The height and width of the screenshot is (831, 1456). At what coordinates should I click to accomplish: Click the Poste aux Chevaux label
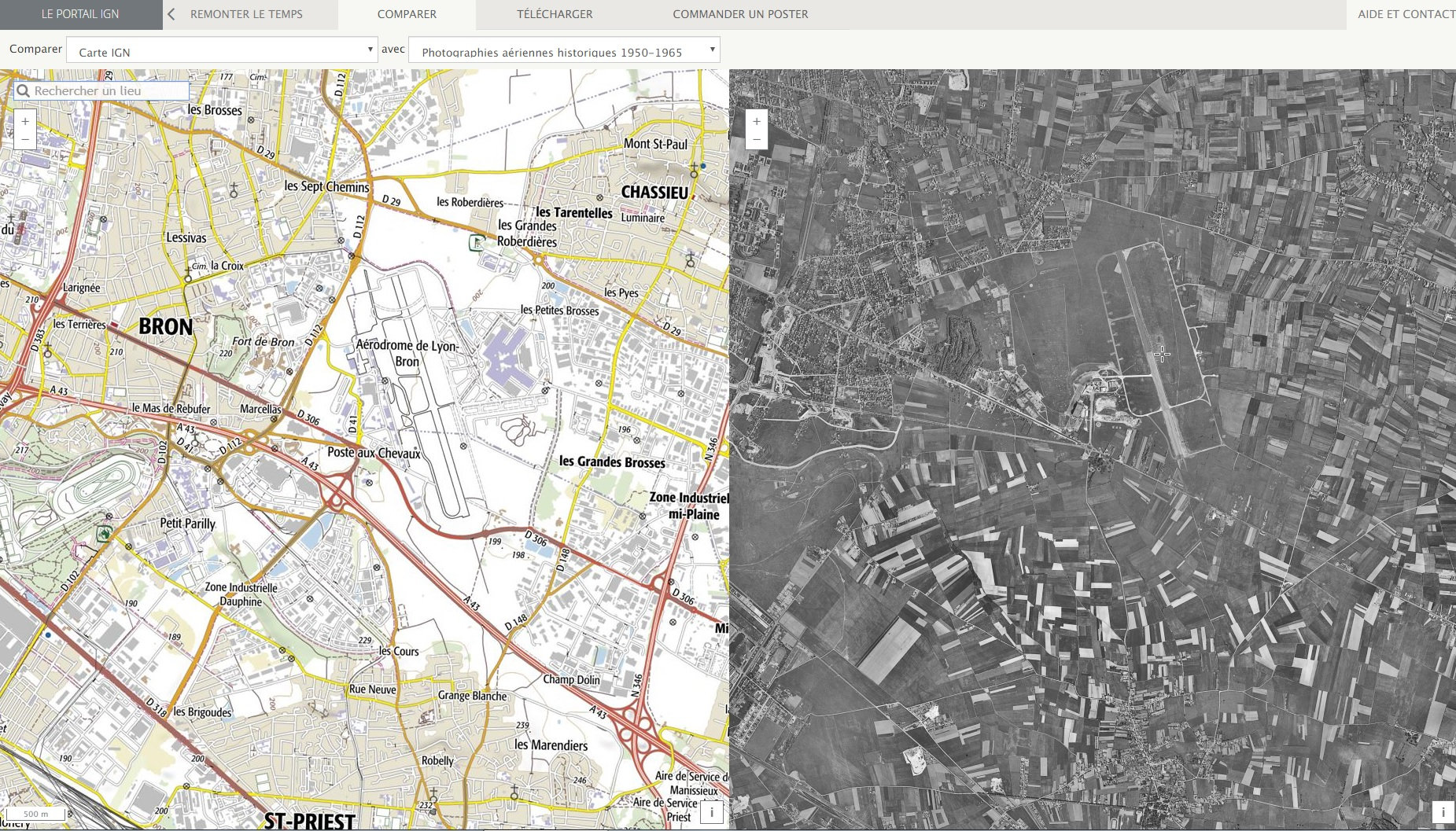(x=374, y=454)
